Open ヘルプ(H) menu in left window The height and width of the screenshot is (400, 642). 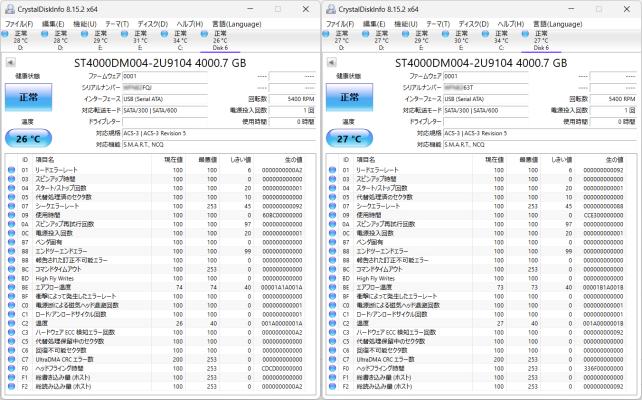(190, 24)
